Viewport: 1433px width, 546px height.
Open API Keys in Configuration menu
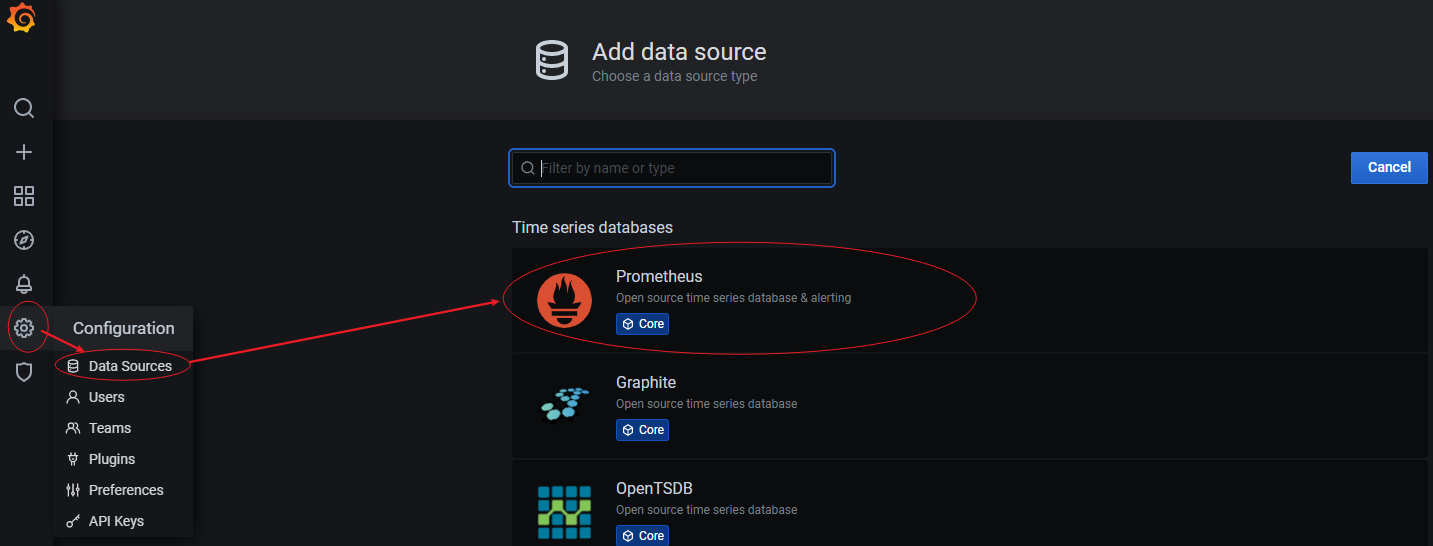116,521
